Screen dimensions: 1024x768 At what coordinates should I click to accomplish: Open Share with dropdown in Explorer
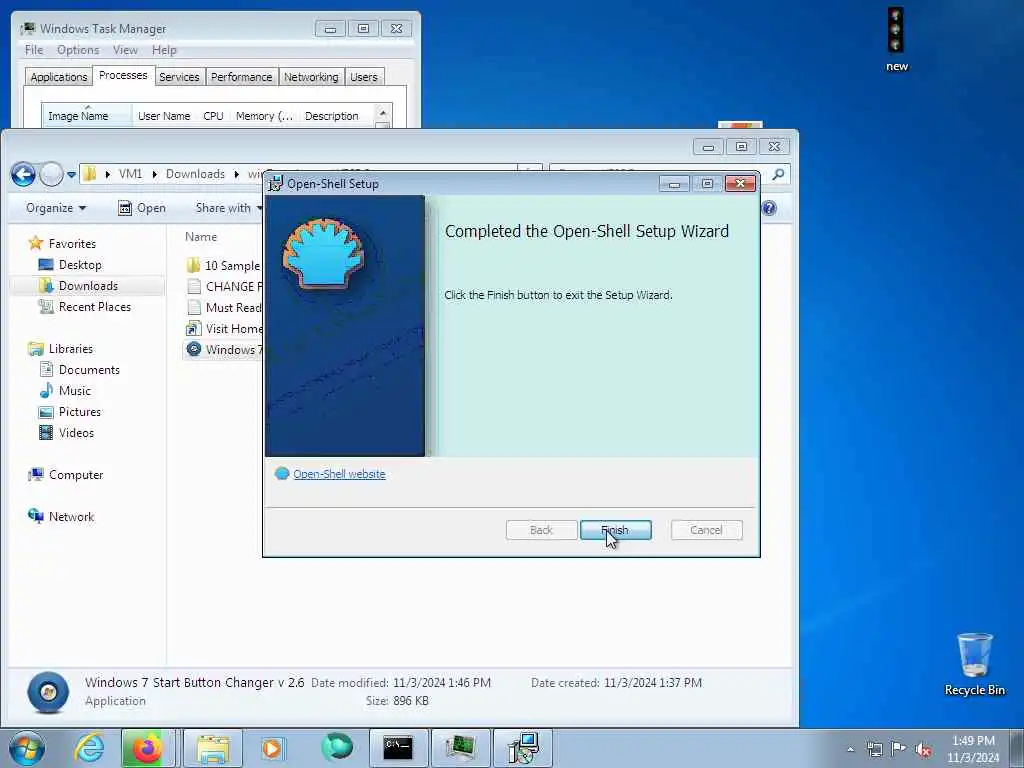pyautogui.click(x=229, y=208)
